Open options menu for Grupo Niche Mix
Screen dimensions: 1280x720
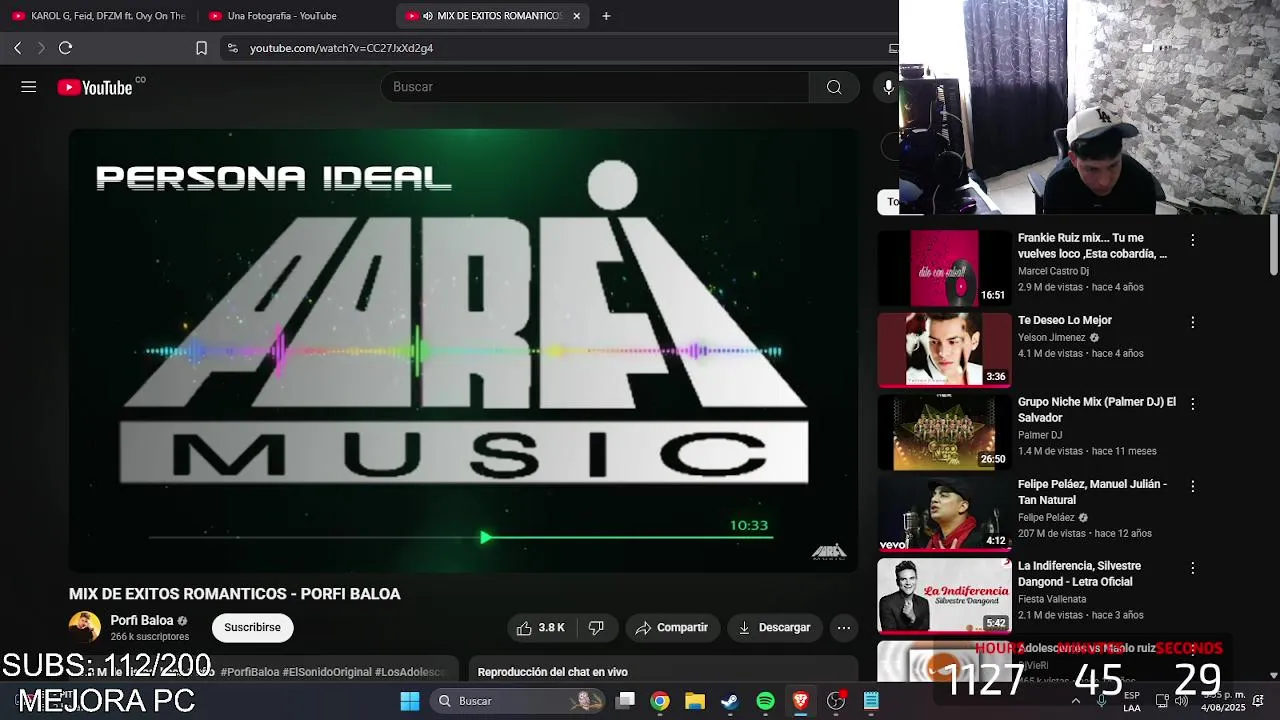[1192, 404]
